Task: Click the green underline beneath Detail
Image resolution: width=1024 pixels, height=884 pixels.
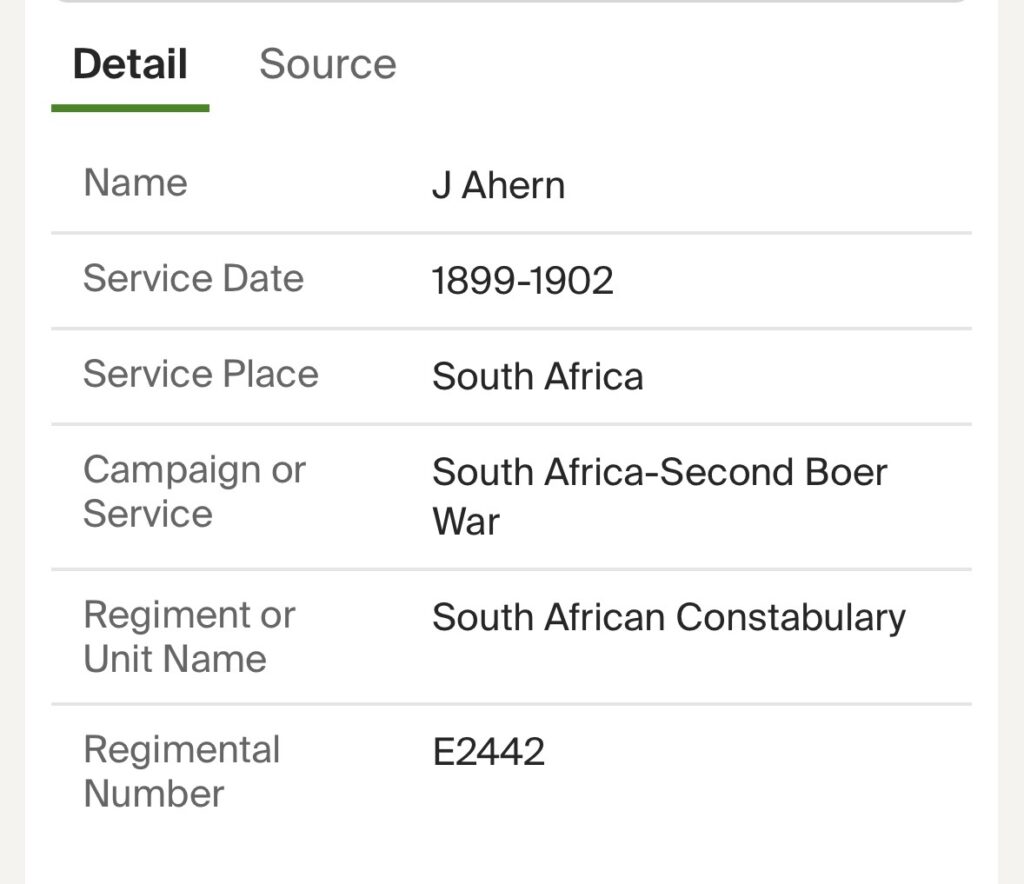Action: (130, 108)
